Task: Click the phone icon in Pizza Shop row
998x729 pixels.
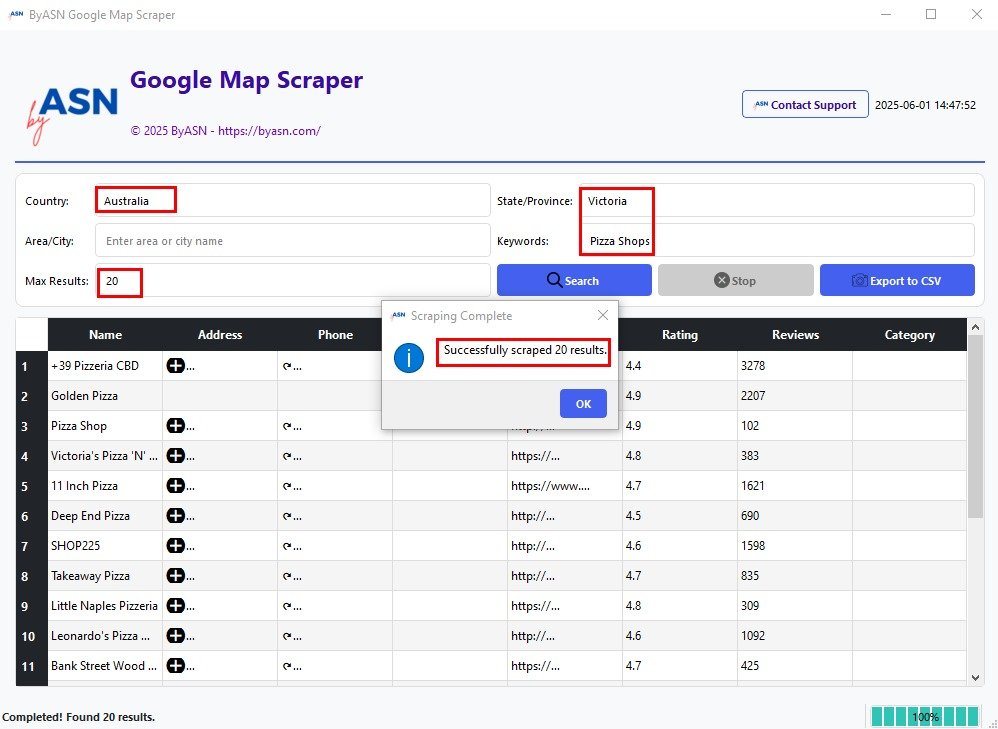Action: click(x=288, y=426)
